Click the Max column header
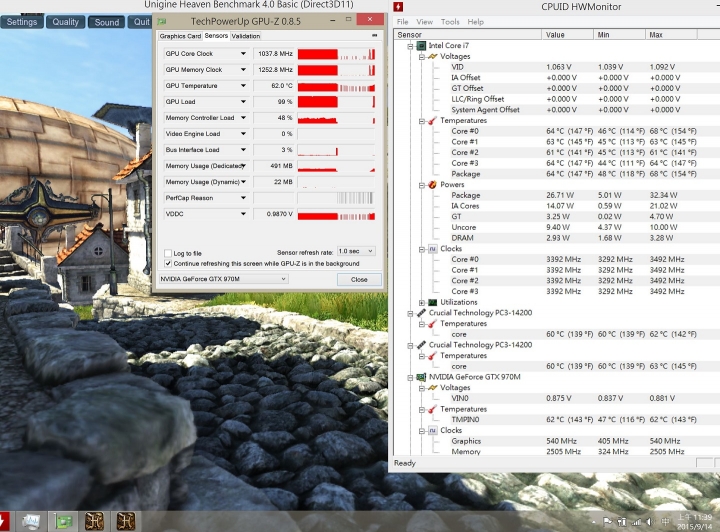720x532 pixels. [x=671, y=34]
